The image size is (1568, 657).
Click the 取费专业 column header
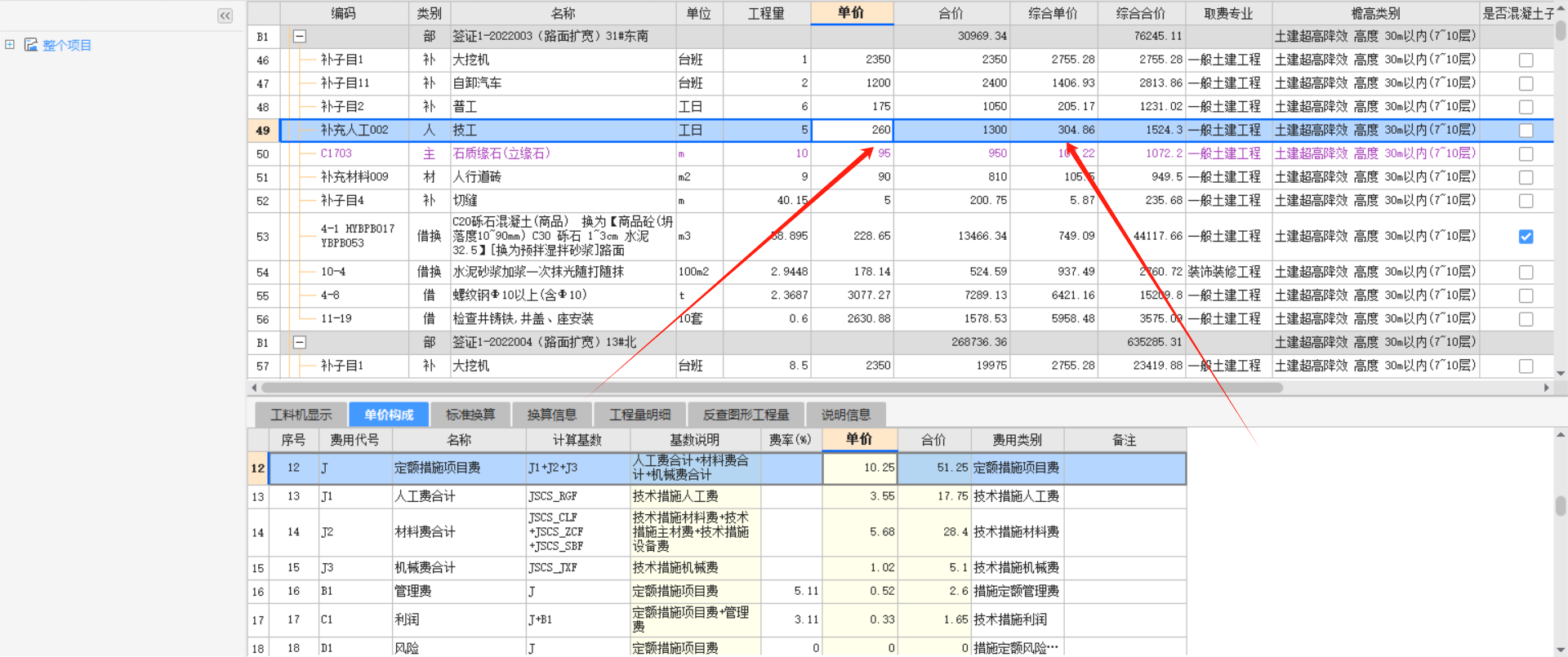[x=1228, y=13]
